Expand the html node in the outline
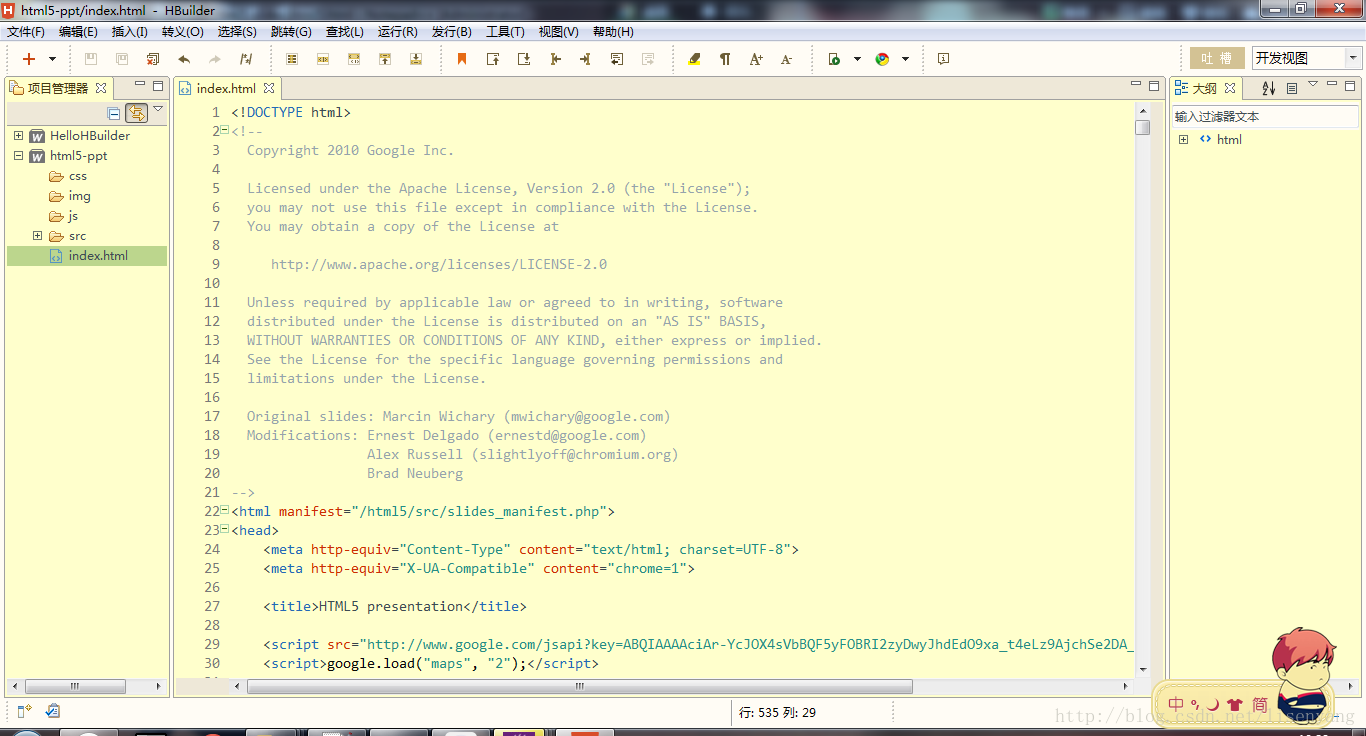The width and height of the screenshot is (1366, 736). pos(1183,140)
